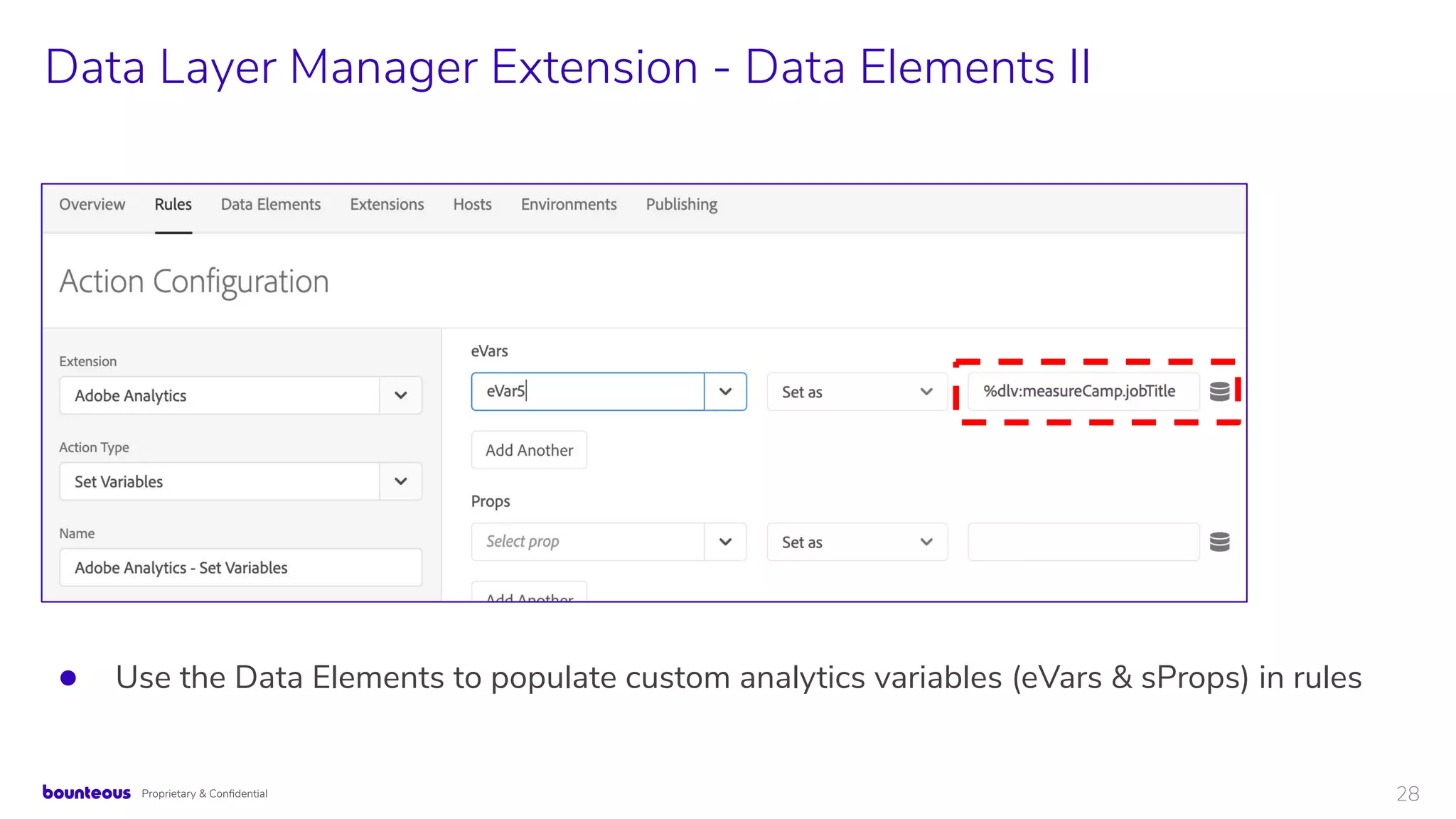Open data element picker for Props value
The image size is (1456, 819).
click(1219, 542)
